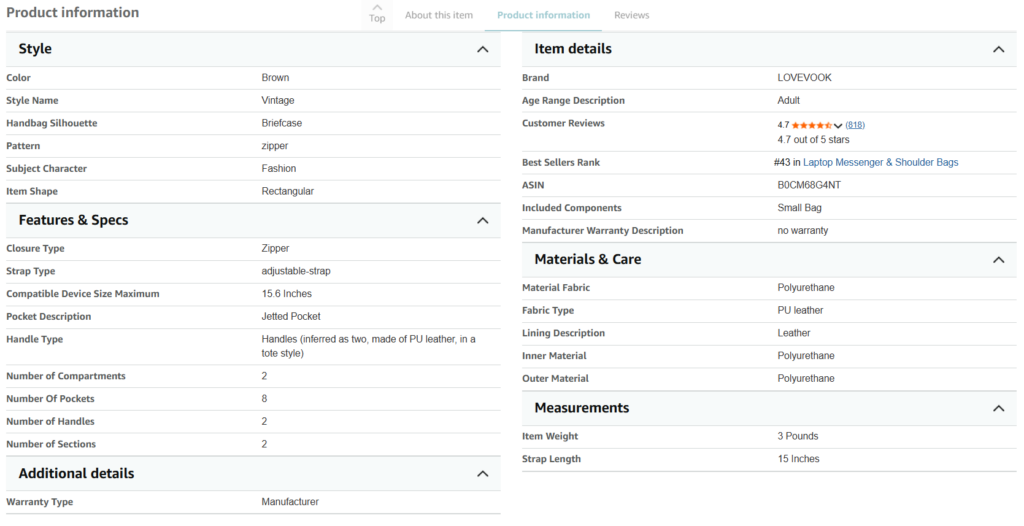Viewport: 1024px width, 526px height.
Task: Select the Style Name value Vintage
Action: click(278, 100)
